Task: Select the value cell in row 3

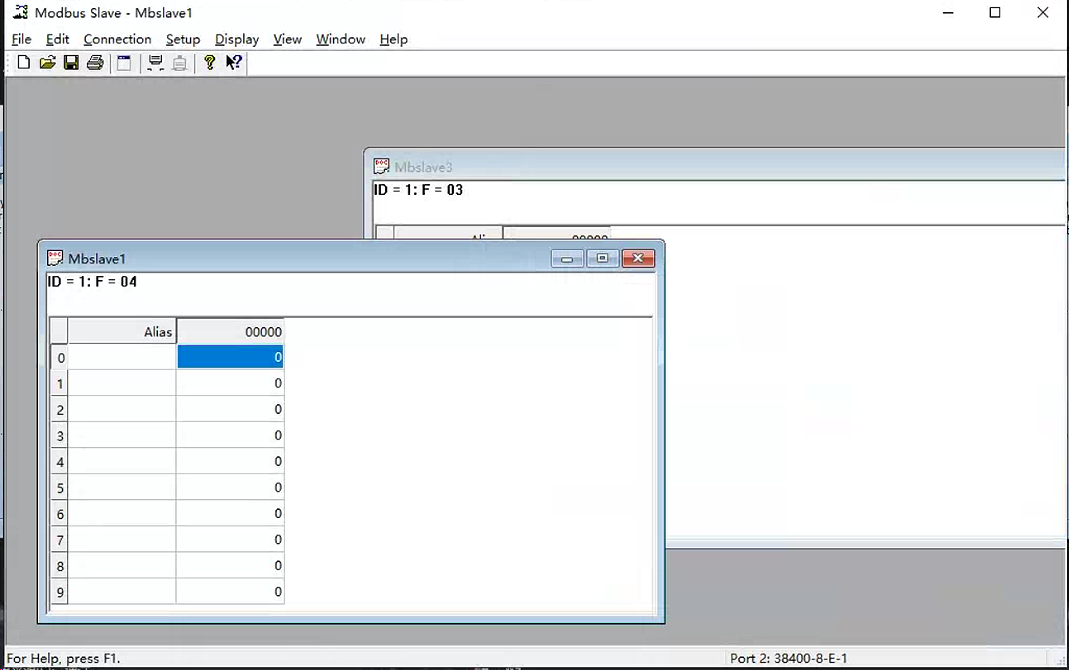Action: pos(230,435)
